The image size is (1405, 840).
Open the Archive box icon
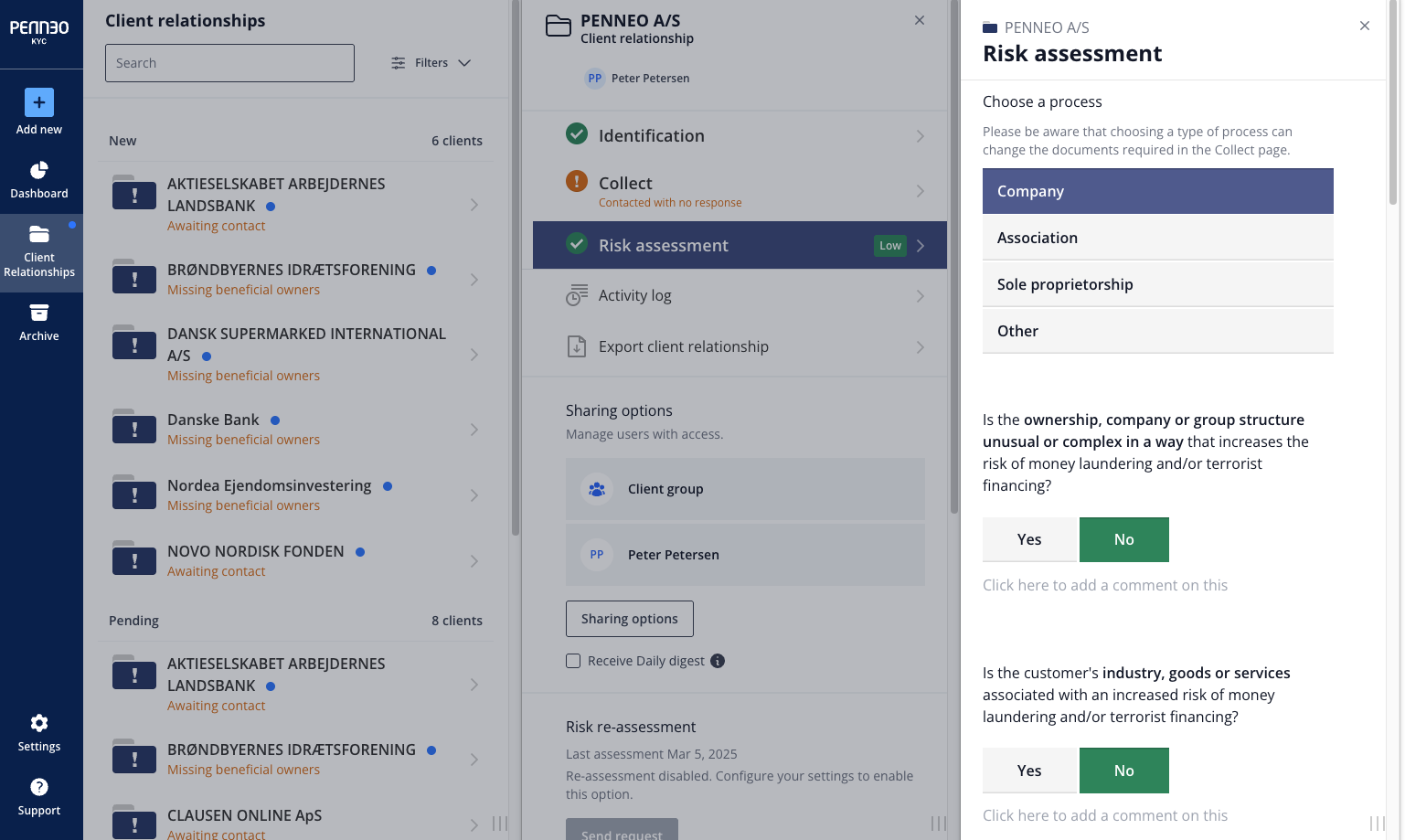(x=39, y=313)
